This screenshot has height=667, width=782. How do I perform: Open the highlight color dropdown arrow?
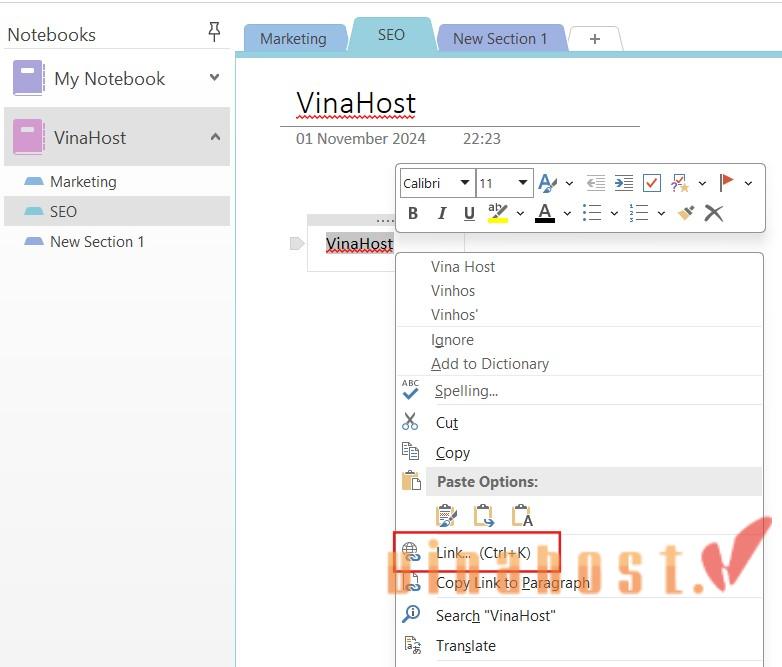coord(520,214)
